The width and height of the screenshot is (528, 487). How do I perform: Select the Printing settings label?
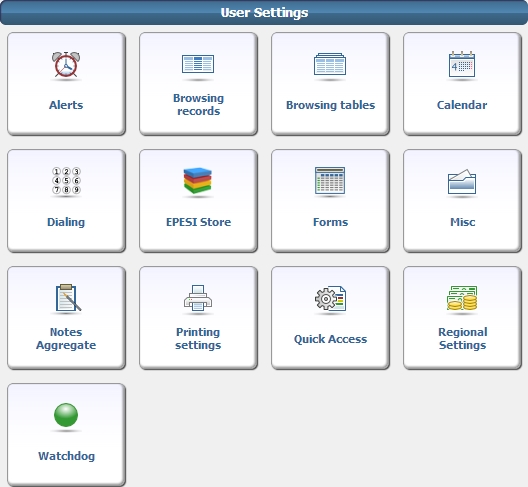pyautogui.click(x=198, y=339)
